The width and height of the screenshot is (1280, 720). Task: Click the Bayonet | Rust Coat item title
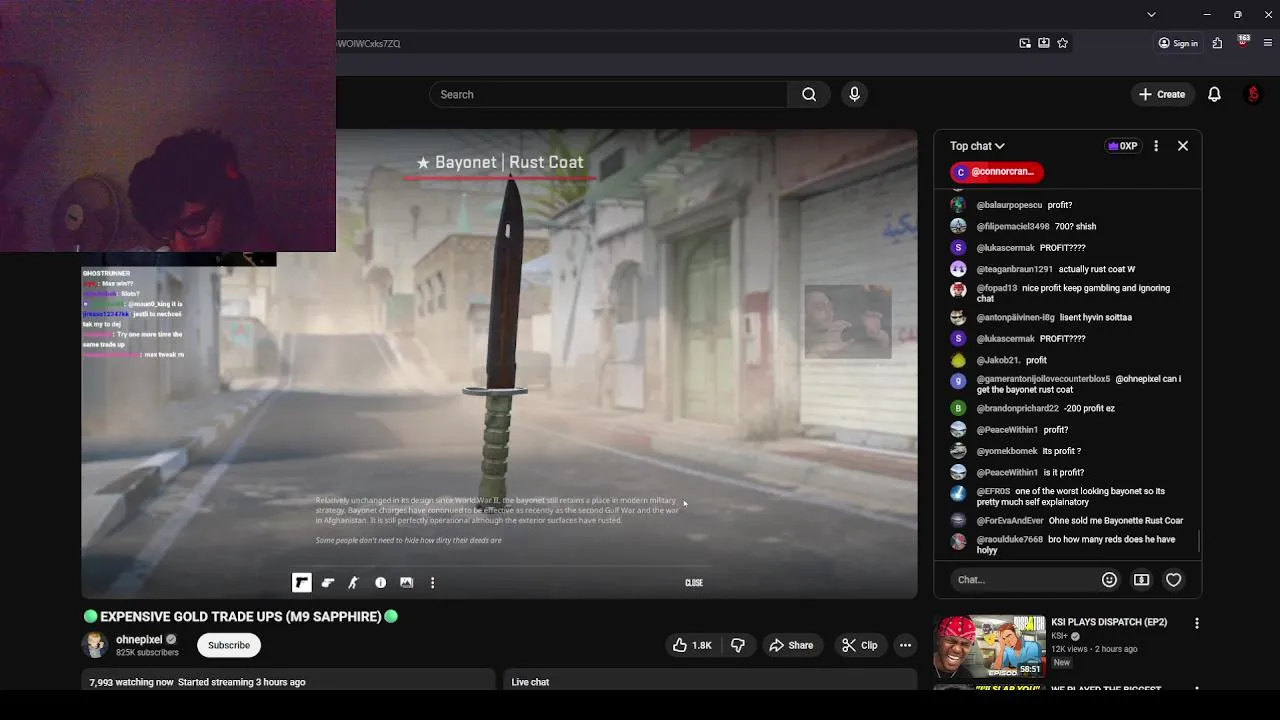[500, 162]
